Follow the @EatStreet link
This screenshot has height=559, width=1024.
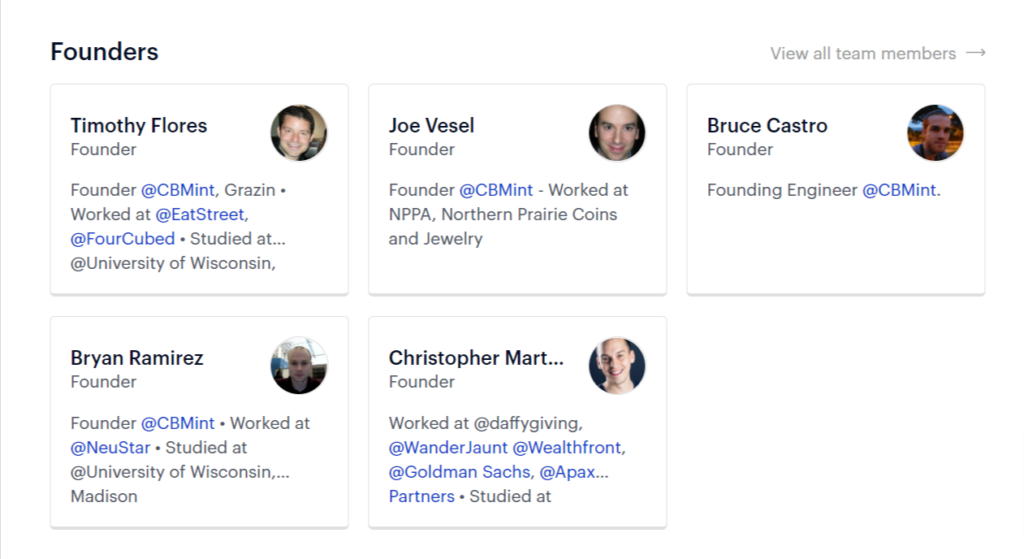pyautogui.click(x=202, y=214)
